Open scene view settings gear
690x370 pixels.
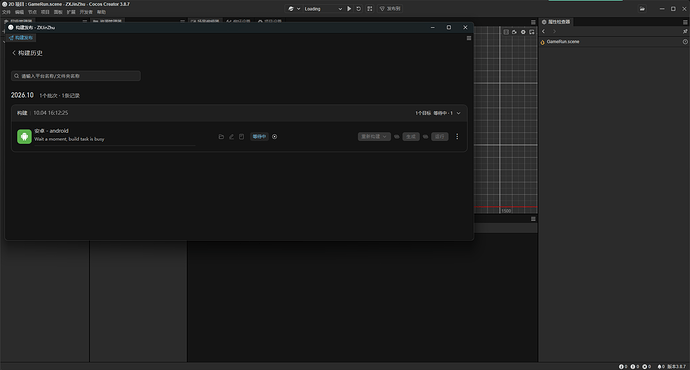[523, 32]
